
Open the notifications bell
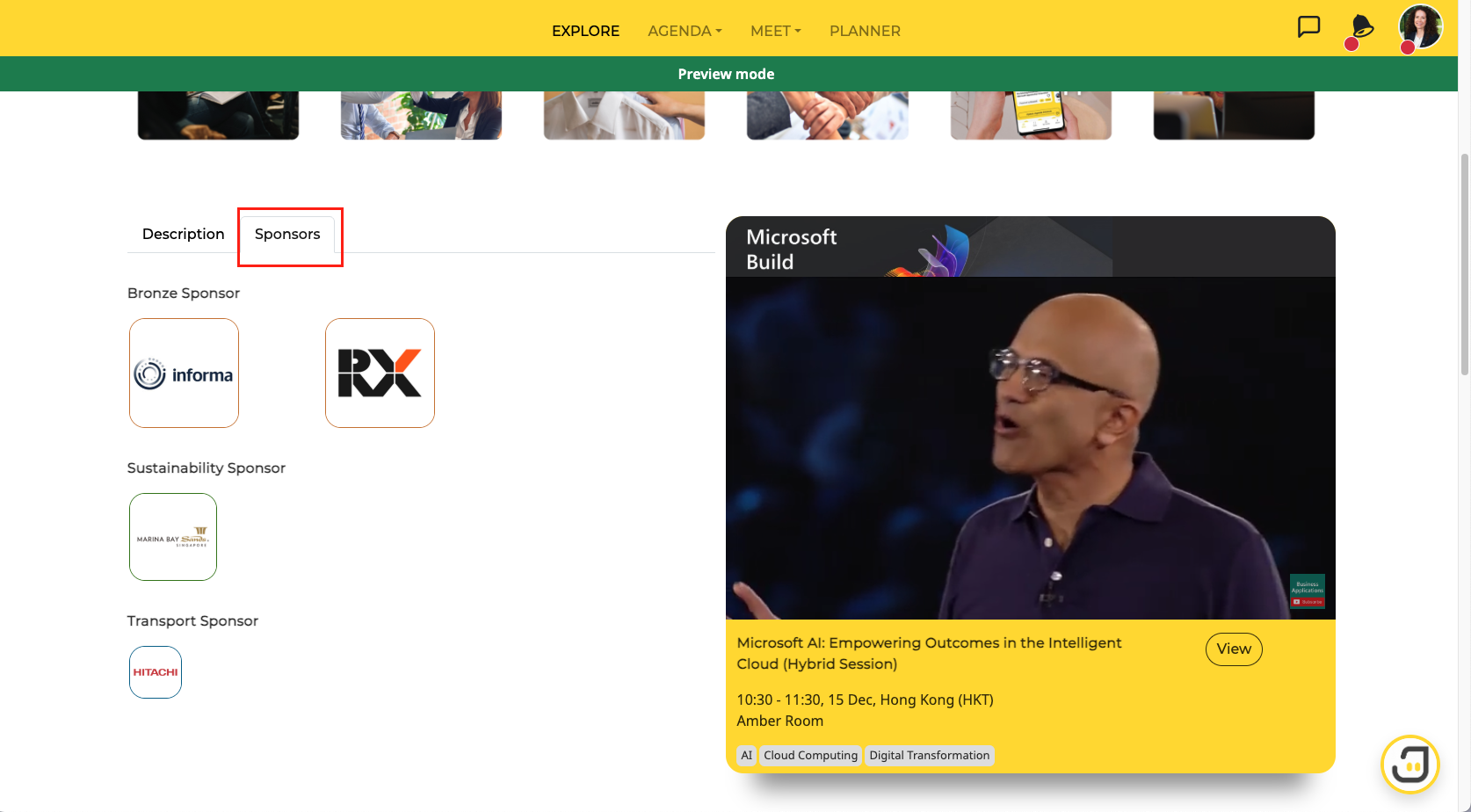(1361, 28)
